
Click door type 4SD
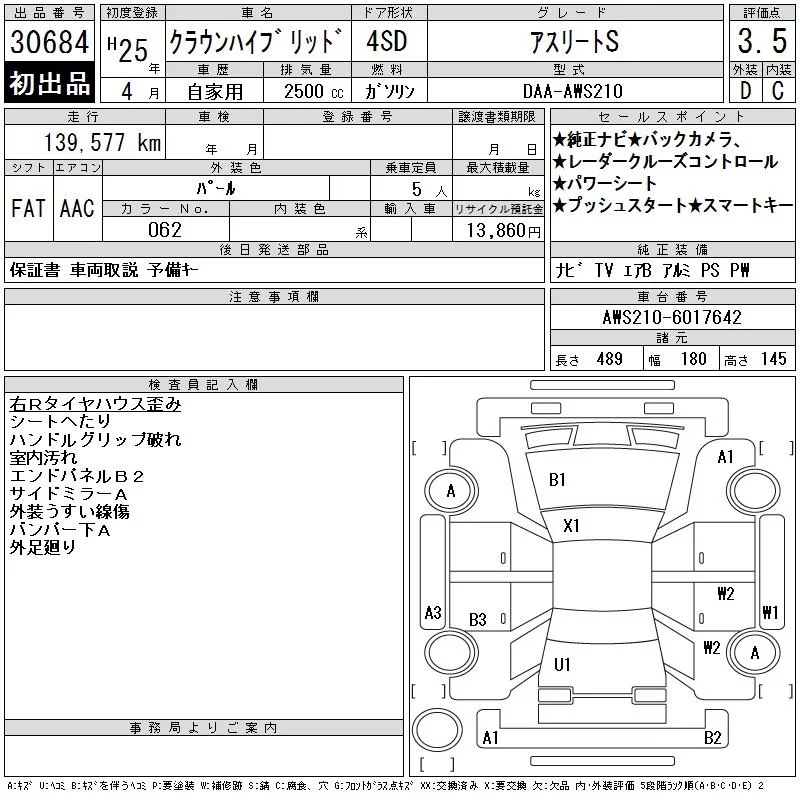click(x=387, y=41)
